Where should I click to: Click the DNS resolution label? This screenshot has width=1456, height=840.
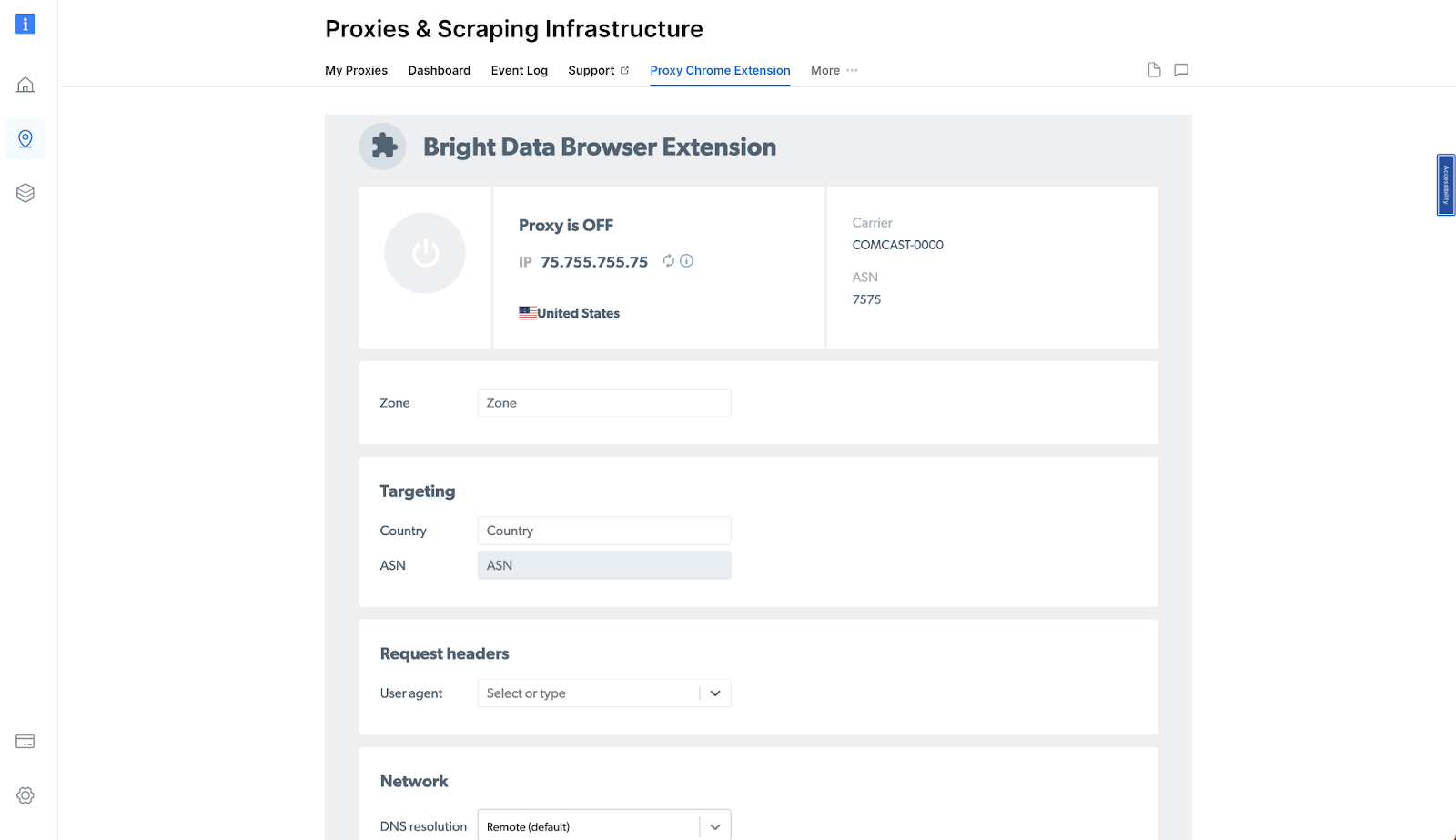pos(423,826)
